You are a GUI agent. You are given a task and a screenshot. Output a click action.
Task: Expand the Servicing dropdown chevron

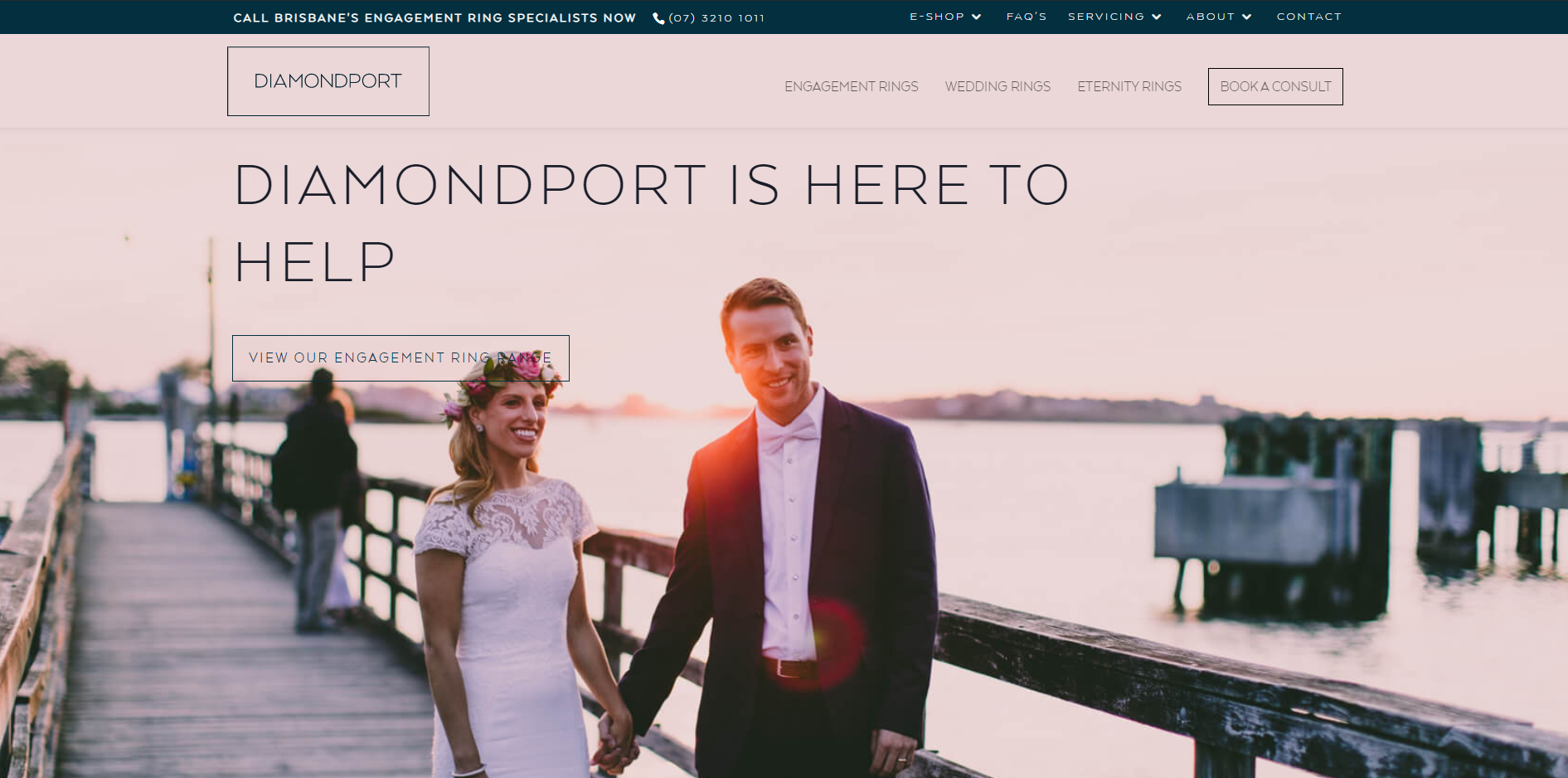[x=1157, y=17]
